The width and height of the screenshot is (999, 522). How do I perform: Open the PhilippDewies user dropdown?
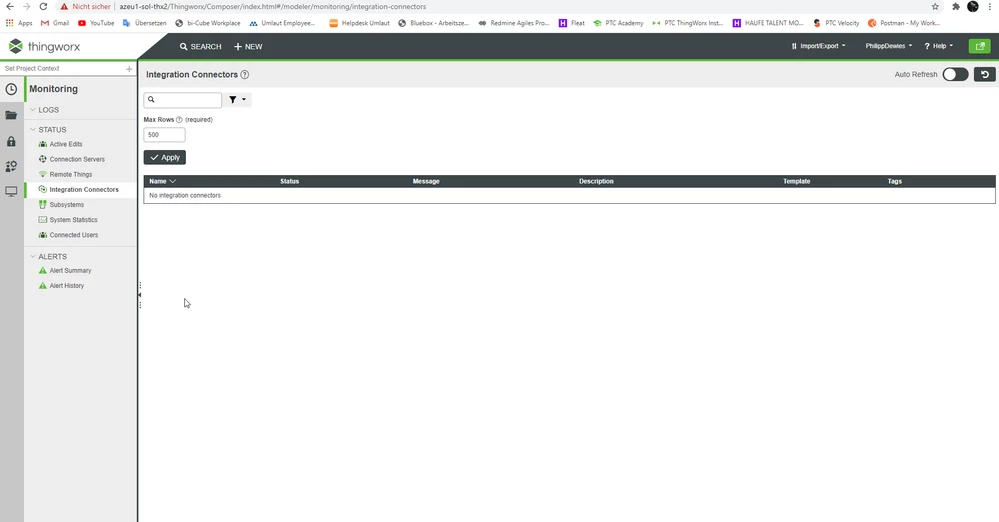pyautogui.click(x=889, y=46)
